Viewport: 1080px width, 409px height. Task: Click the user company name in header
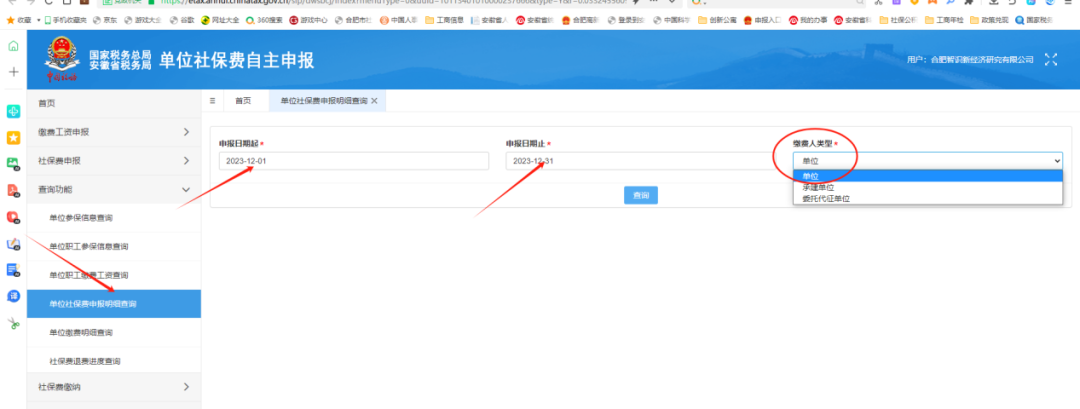pyautogui.click(x=982, y=60)
